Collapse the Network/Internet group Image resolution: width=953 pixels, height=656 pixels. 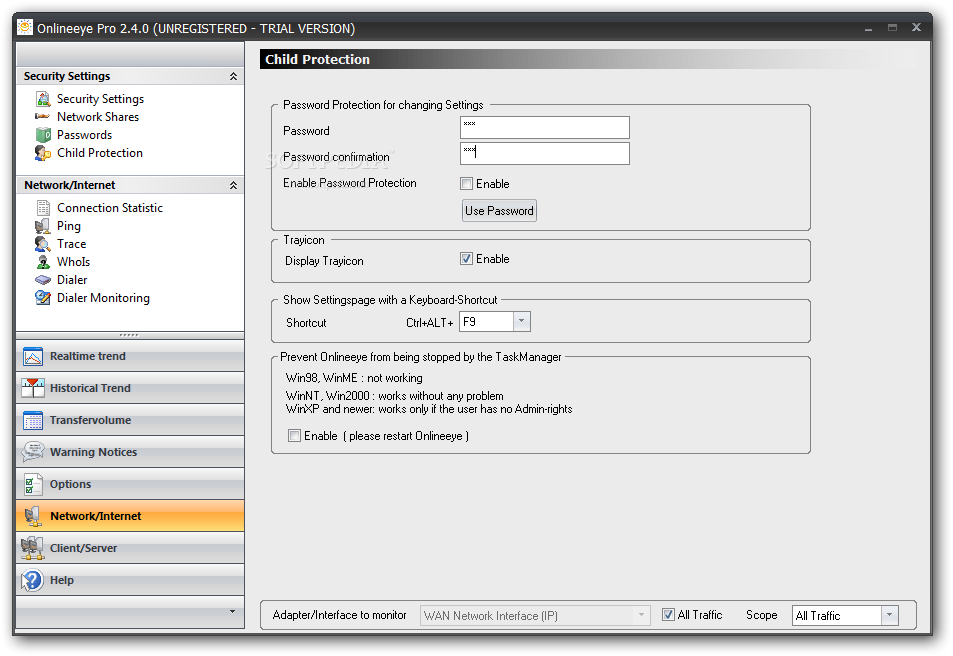point(233,185)
